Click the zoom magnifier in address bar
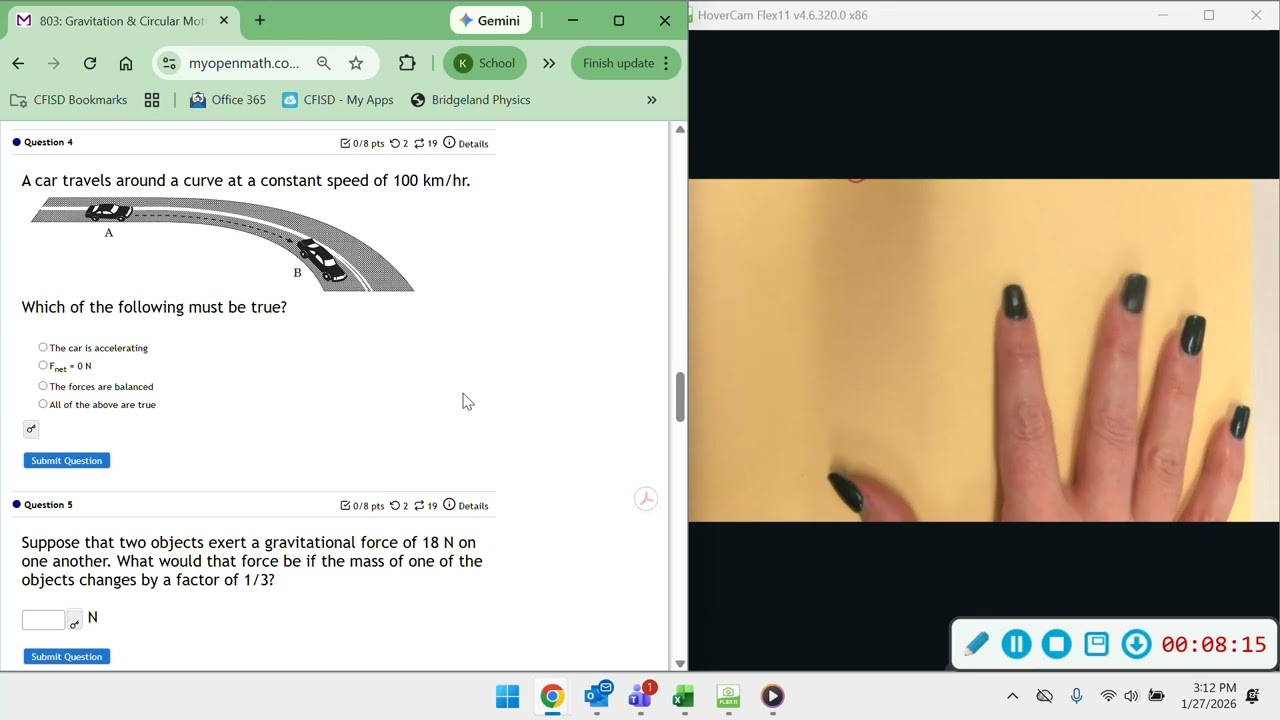This screenshot has height=720, width=1280. pos(323,63)
